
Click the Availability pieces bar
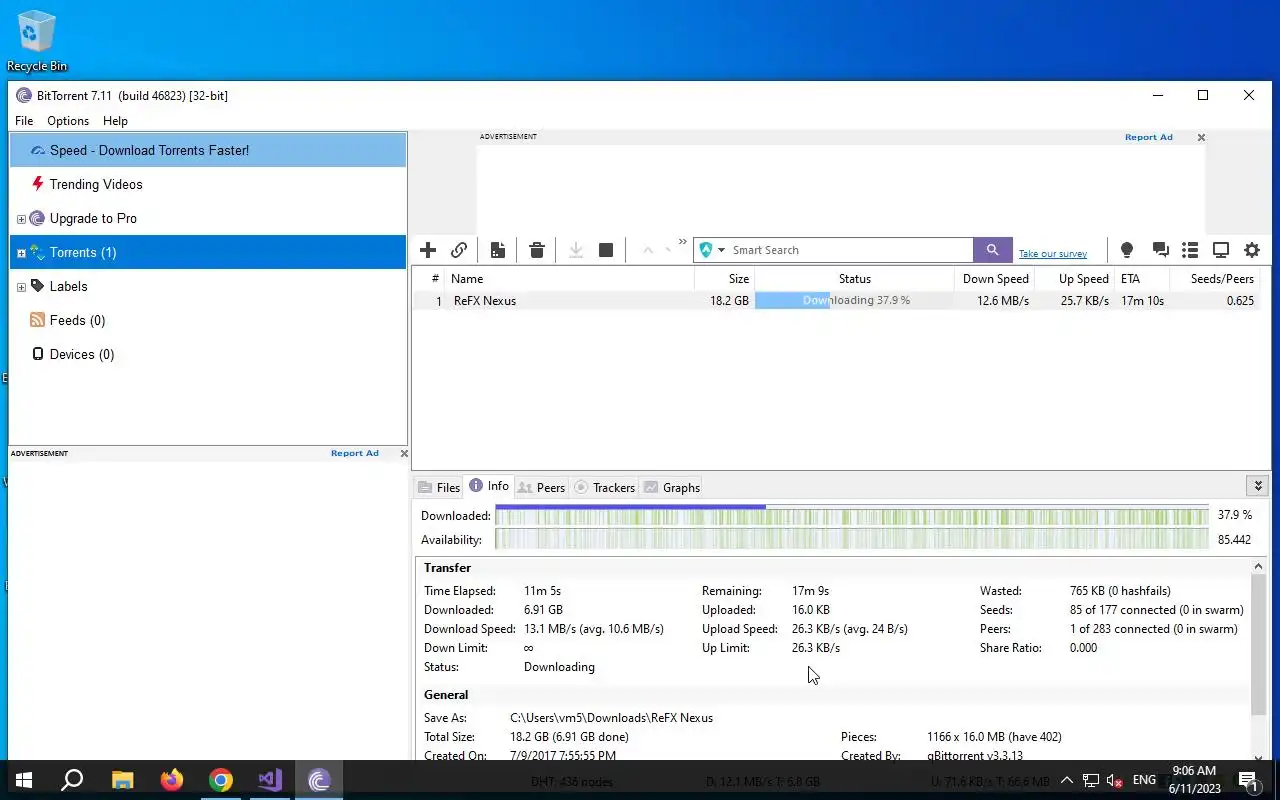click(x=852, y=539)
